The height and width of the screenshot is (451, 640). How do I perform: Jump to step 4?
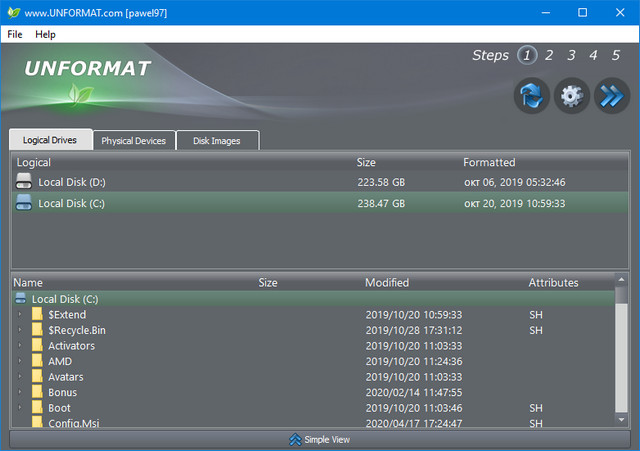coord(593,56)
